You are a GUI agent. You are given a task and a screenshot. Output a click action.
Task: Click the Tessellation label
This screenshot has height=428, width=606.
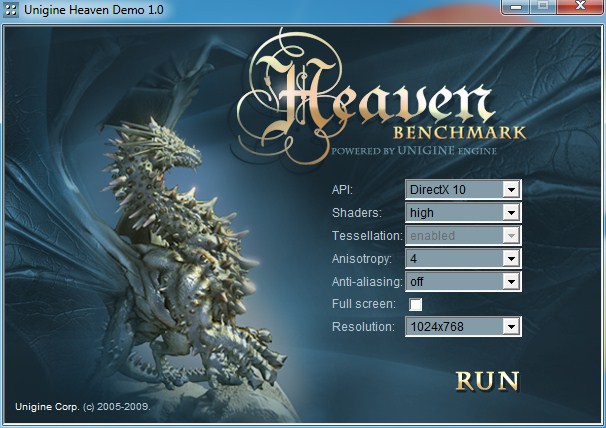coord(367,235)
